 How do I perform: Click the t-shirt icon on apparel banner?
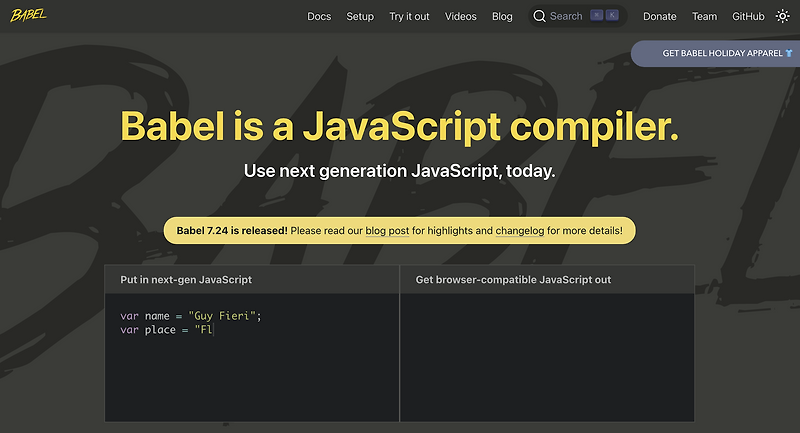789,53
